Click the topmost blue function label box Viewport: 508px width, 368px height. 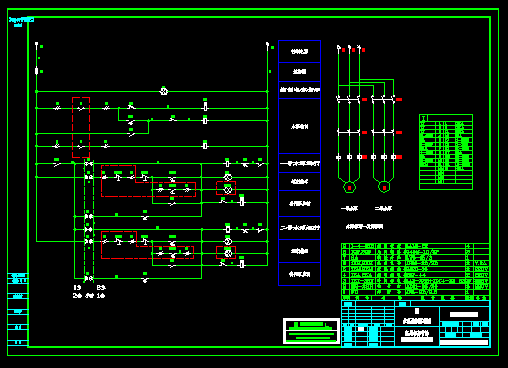(x=299, y=51)
